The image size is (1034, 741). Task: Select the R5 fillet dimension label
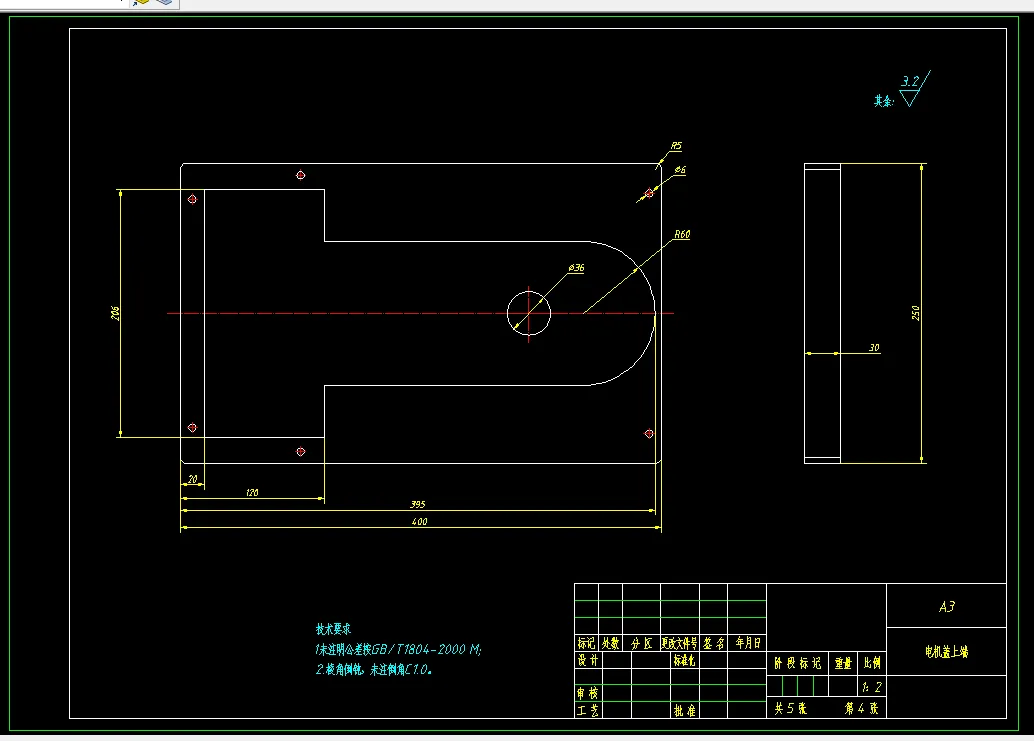point(677,146)
